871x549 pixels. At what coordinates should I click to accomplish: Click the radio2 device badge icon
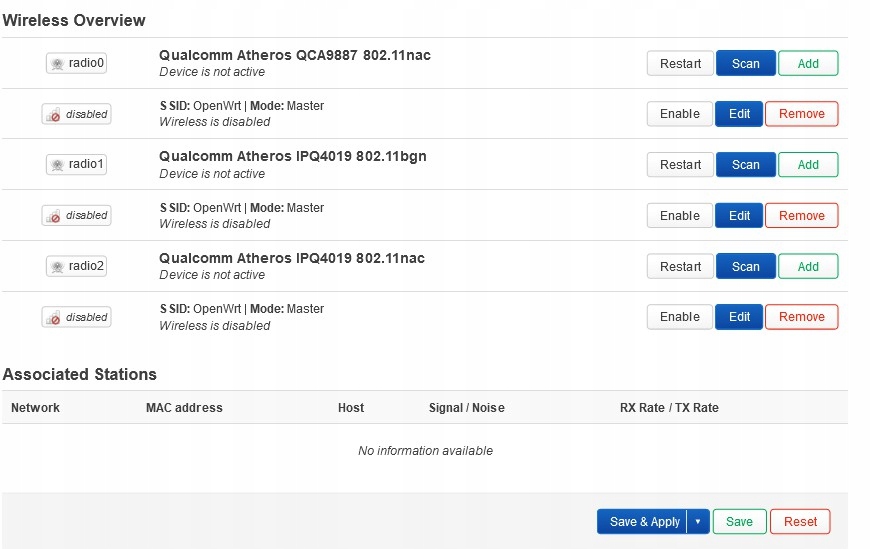pos(76,266)
